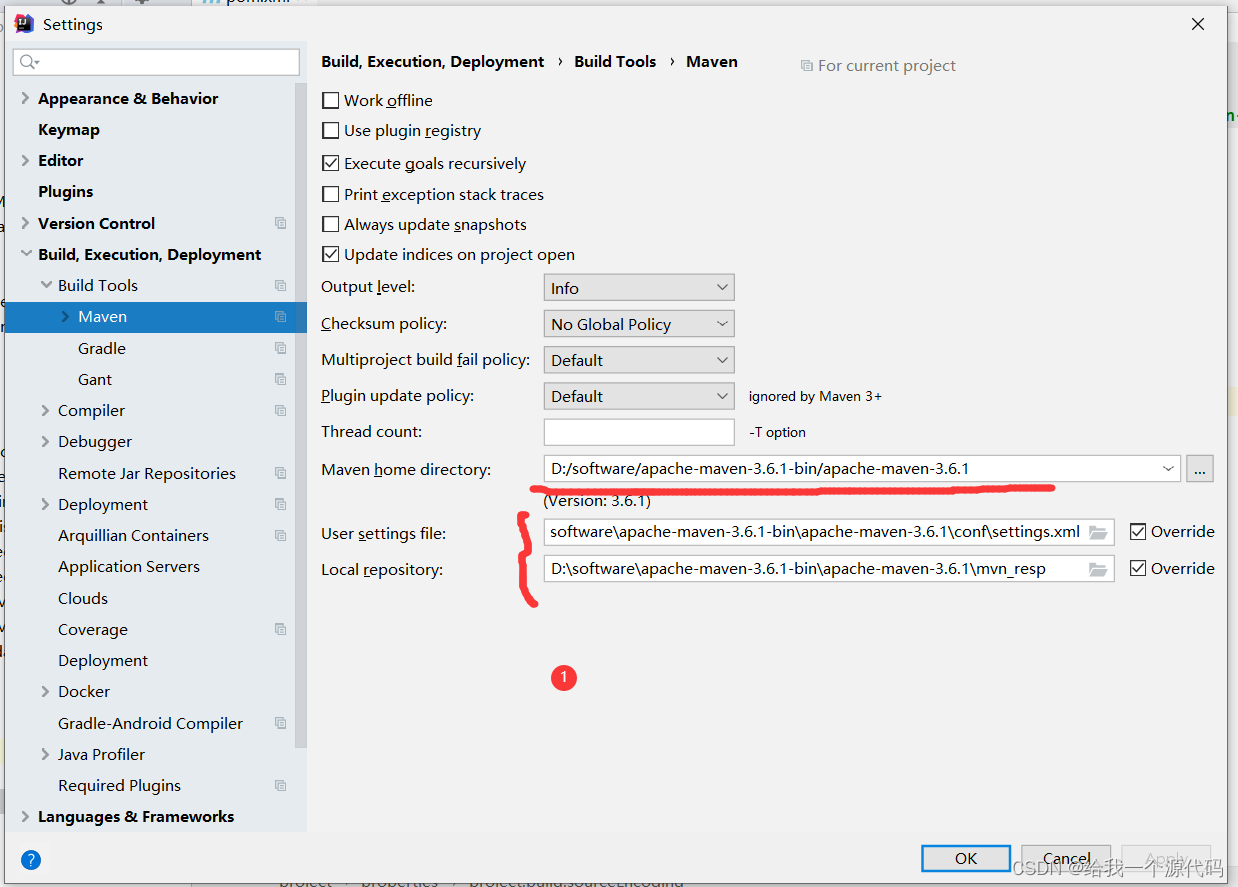Viewport: 1238px width, 887px height.
Task: Click the project-level icon beside Version Control
Action: pos(280,223)
